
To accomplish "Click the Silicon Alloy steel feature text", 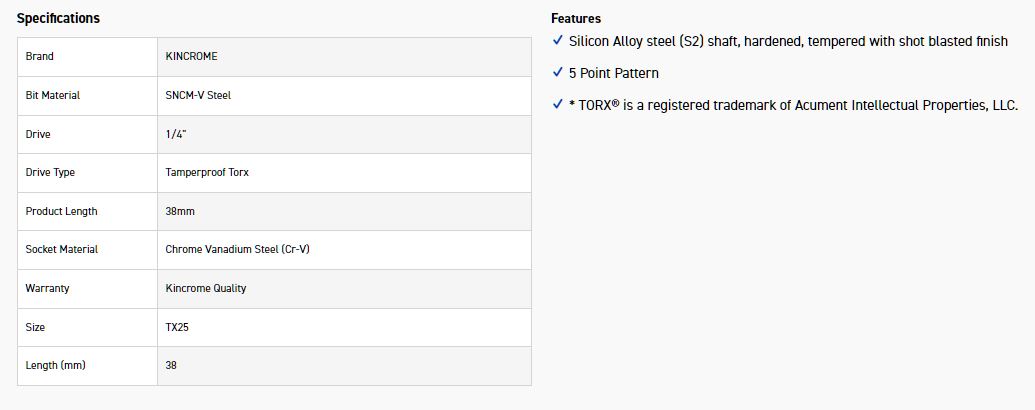I will [x=788, y=41].
